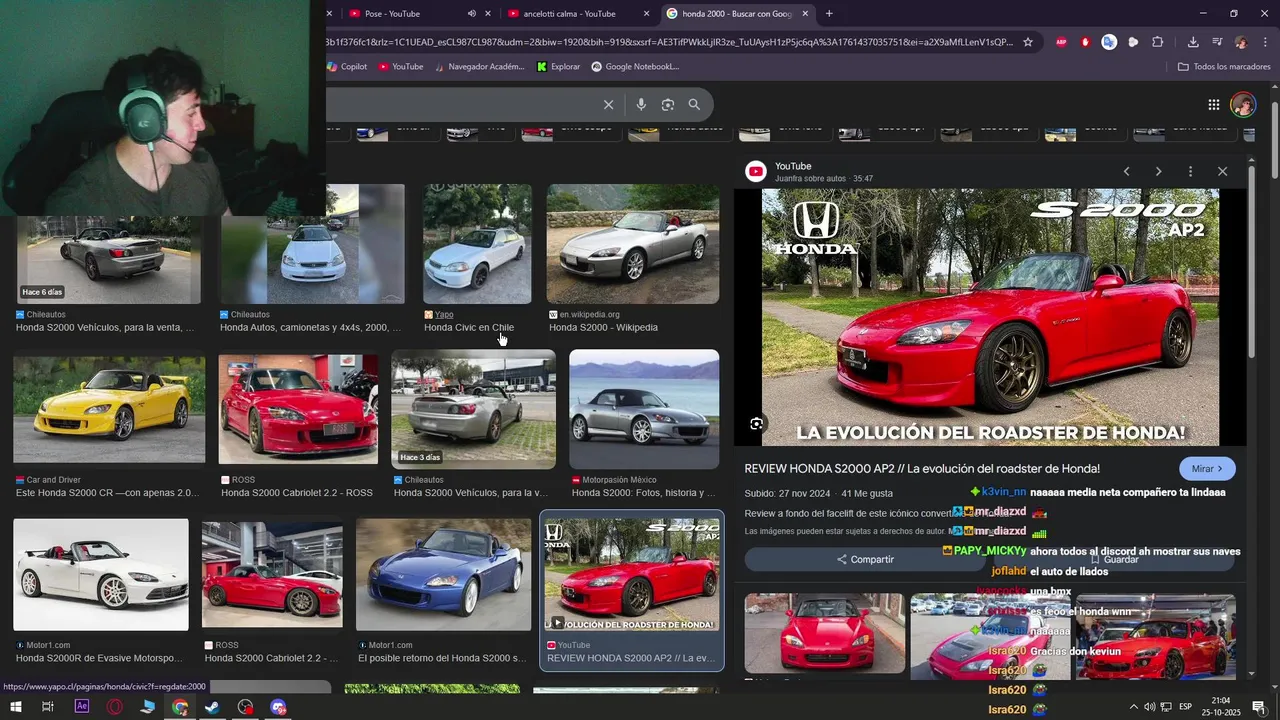Open the Windows Start menu
The width and height of the screenshot is (1280, 720).
(x=15, y=707)
